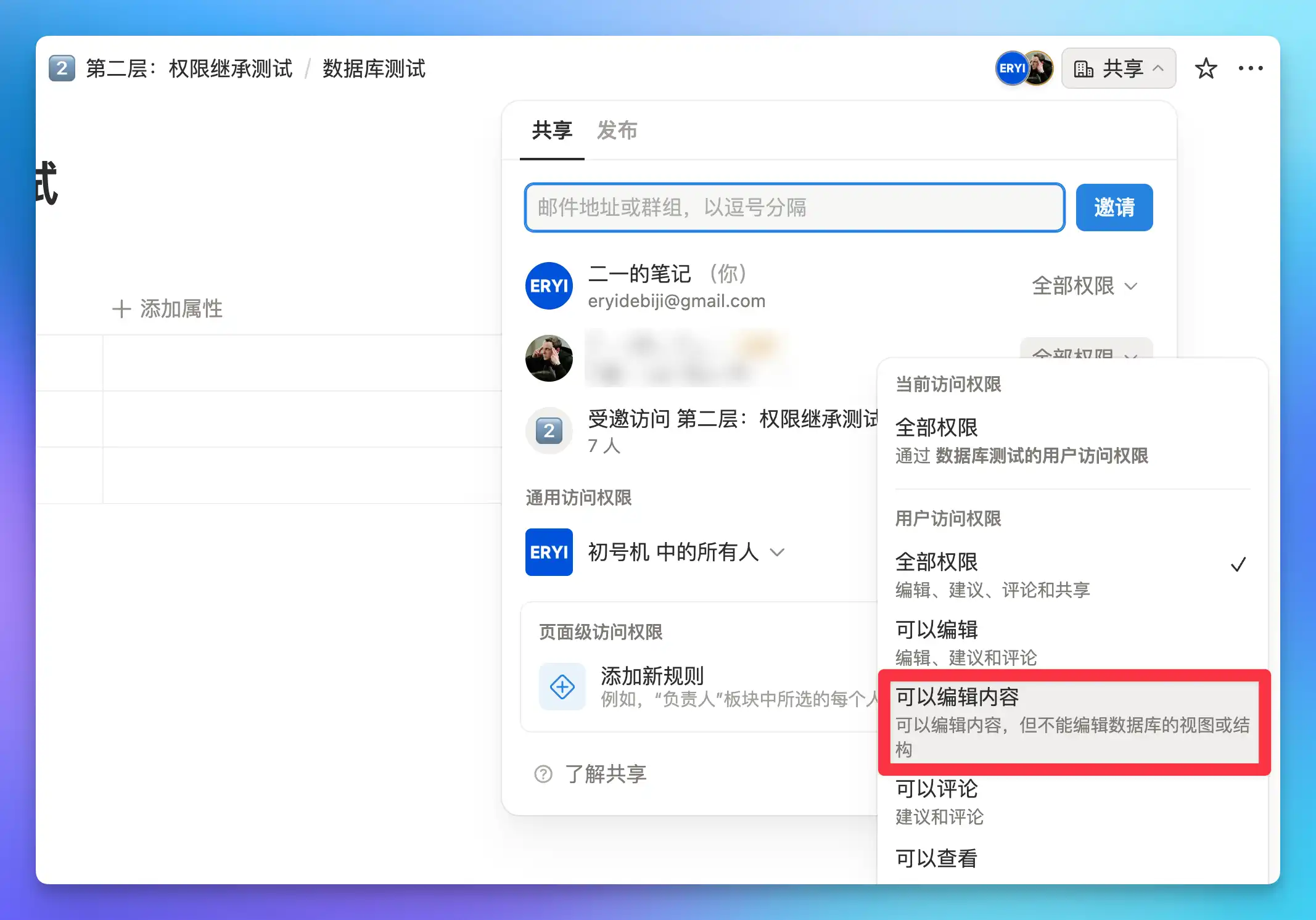Collapse the 共享 dropdown button in header
The height and width of the screenshot is (920, 1316).
pyautogui.click(x=1118, y=68)
